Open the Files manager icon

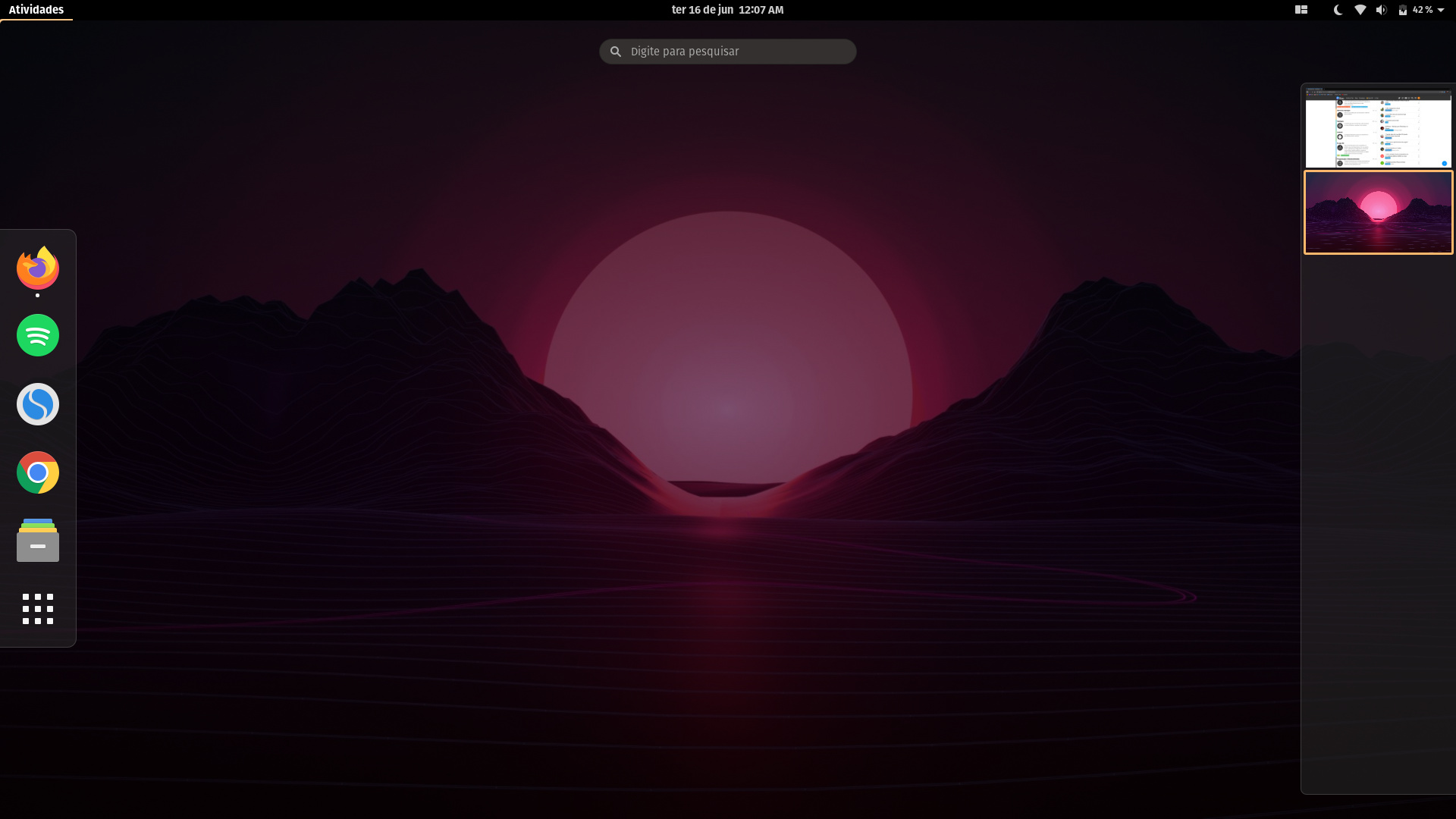(x=38, y=541)
